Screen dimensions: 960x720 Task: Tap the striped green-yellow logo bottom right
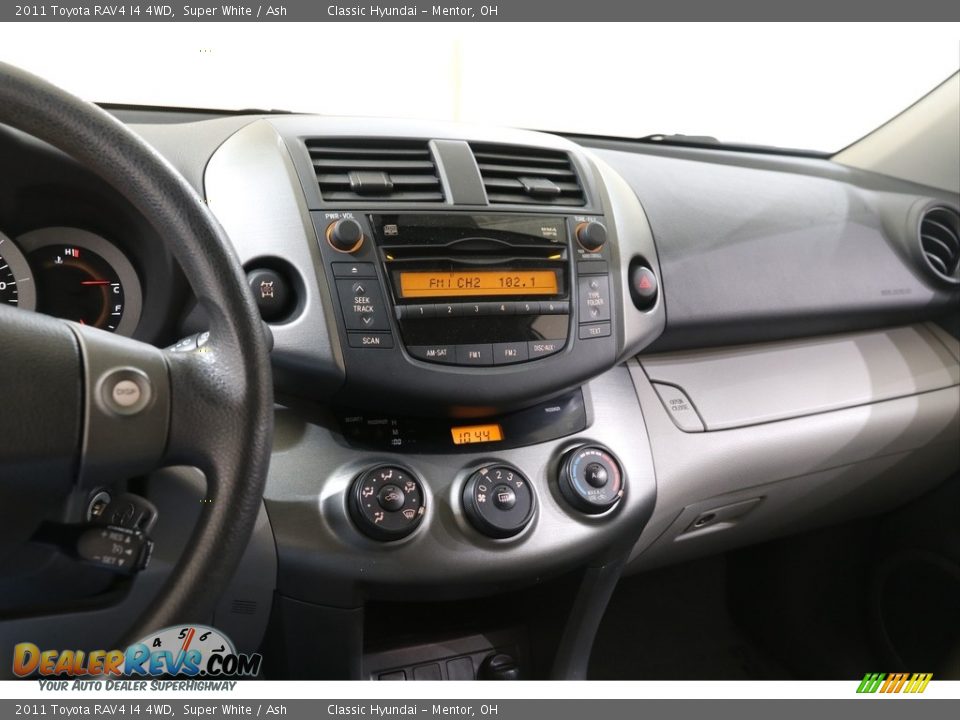(894, 683)
